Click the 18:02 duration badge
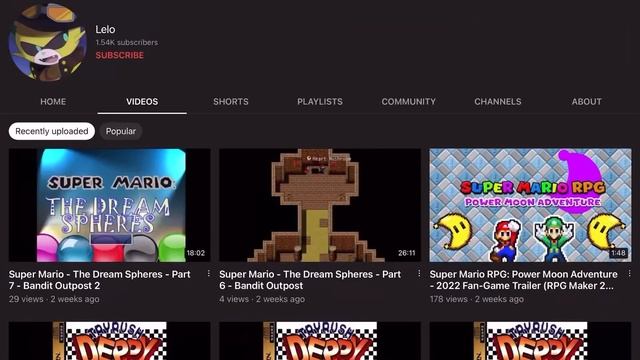Viewport: 640px width, 360px height. click(196, 253)
